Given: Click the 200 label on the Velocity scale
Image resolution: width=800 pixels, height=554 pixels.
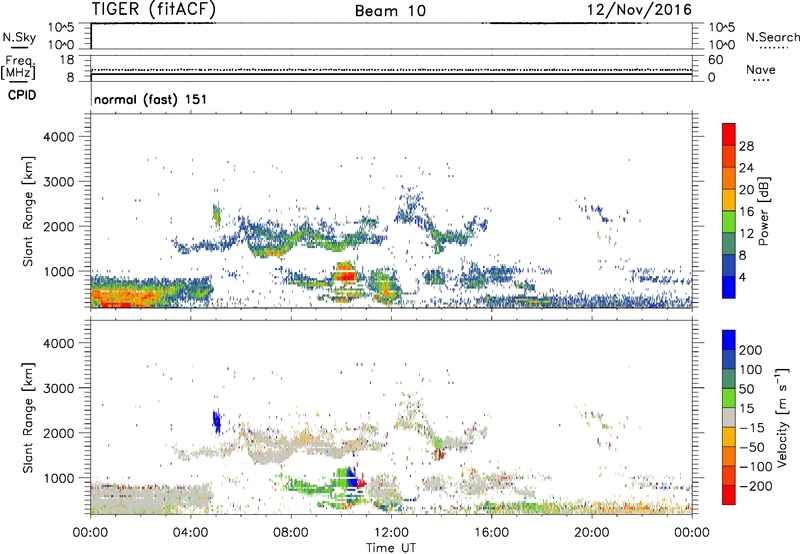Looking at the screenshot, I should point(751,350).
